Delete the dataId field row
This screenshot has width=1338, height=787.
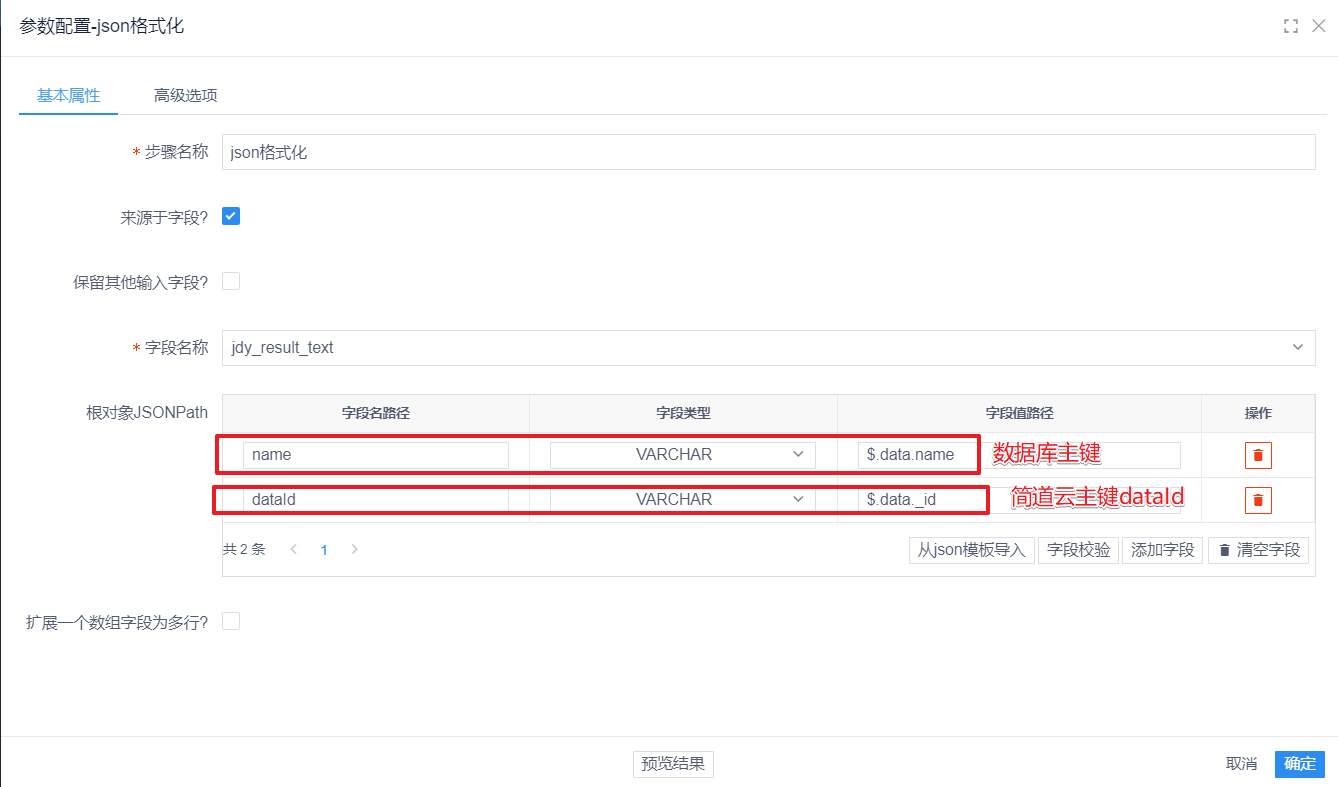point(1258,500)
